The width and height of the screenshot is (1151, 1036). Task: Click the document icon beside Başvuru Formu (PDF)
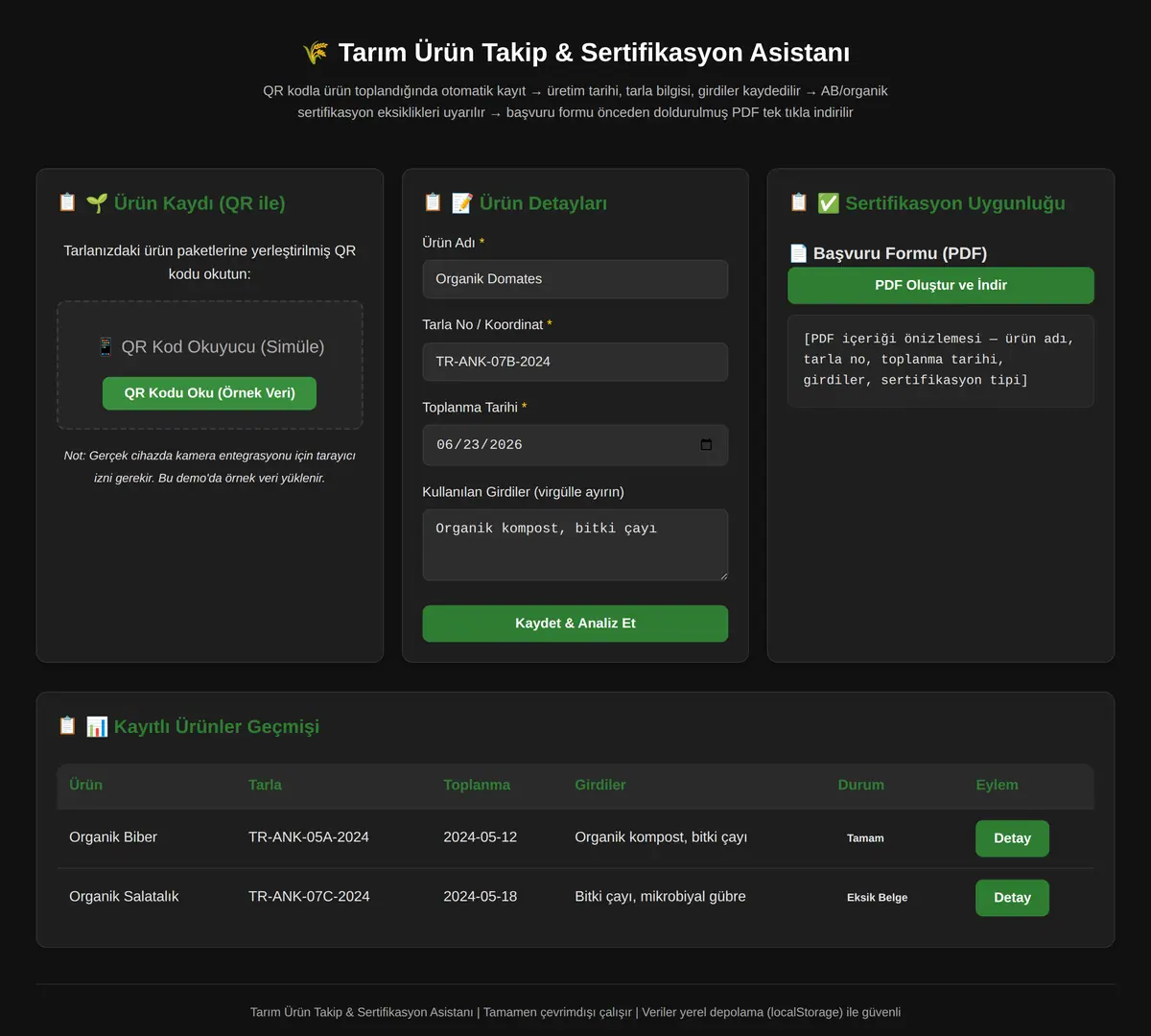[798, 253]
